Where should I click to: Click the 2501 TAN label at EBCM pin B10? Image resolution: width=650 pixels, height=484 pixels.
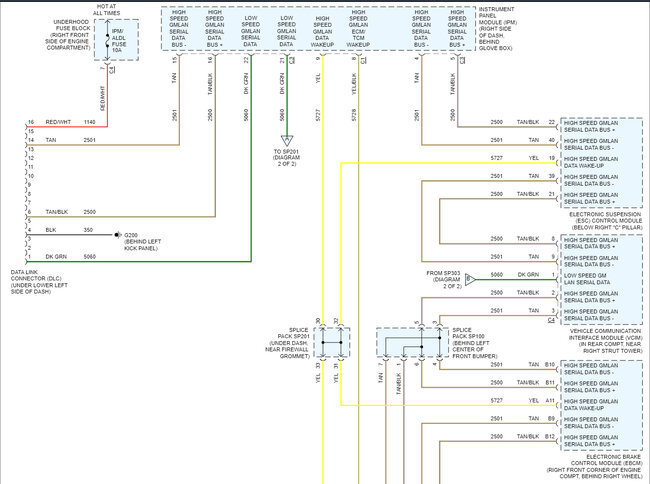[x=514, y=364]
